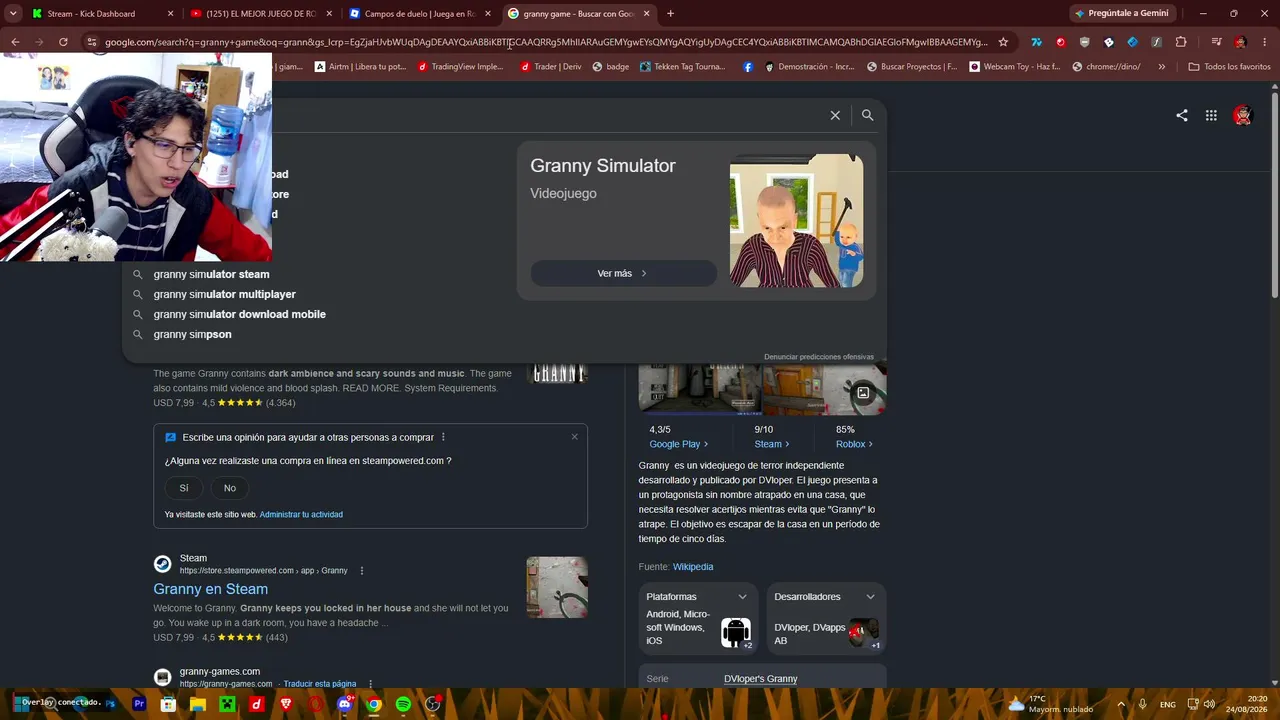Image resolution: width=1280 pixels, height=720 pixels.
Task: Open more images icon in knowledge panel
Action: (863, 393)
